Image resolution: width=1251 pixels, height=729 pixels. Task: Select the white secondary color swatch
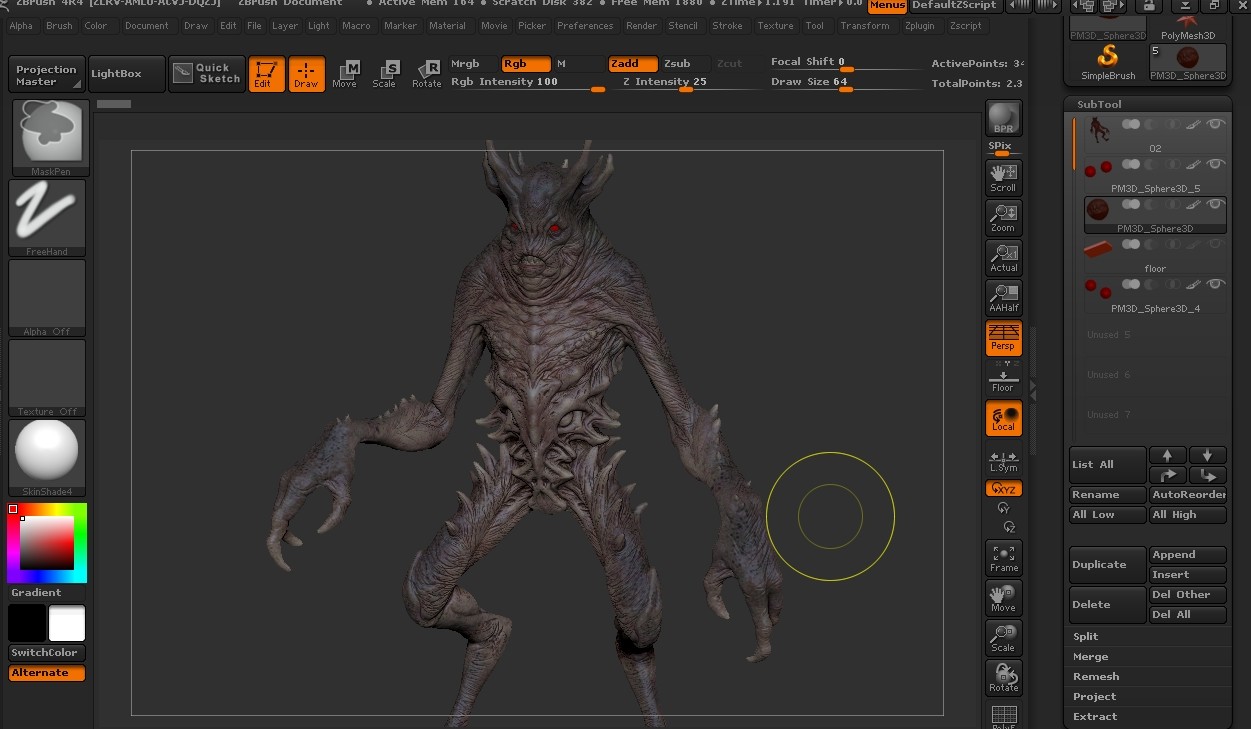click(67, 623)
